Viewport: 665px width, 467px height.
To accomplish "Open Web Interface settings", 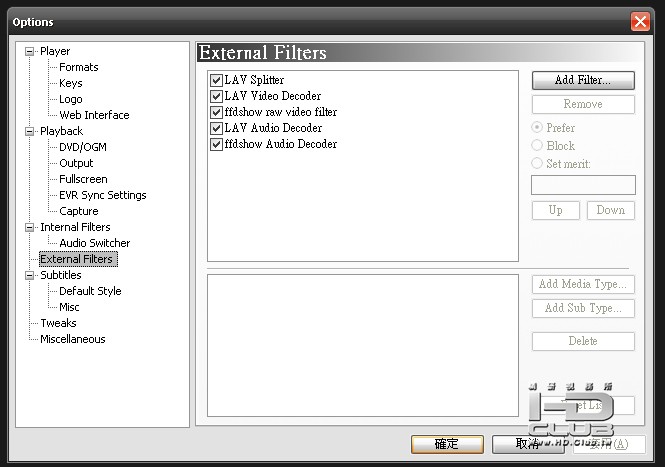I will pyautogui.click(x=94, y=115).
